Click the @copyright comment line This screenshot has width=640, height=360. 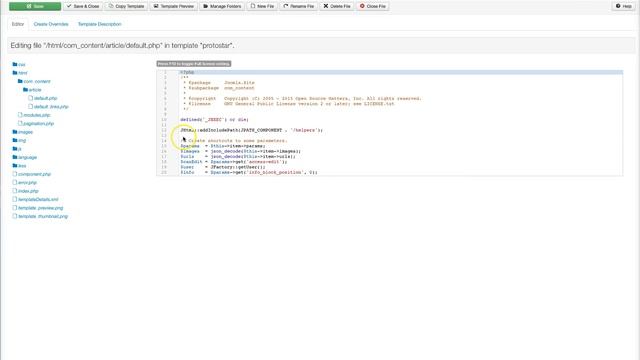point(302,98)
